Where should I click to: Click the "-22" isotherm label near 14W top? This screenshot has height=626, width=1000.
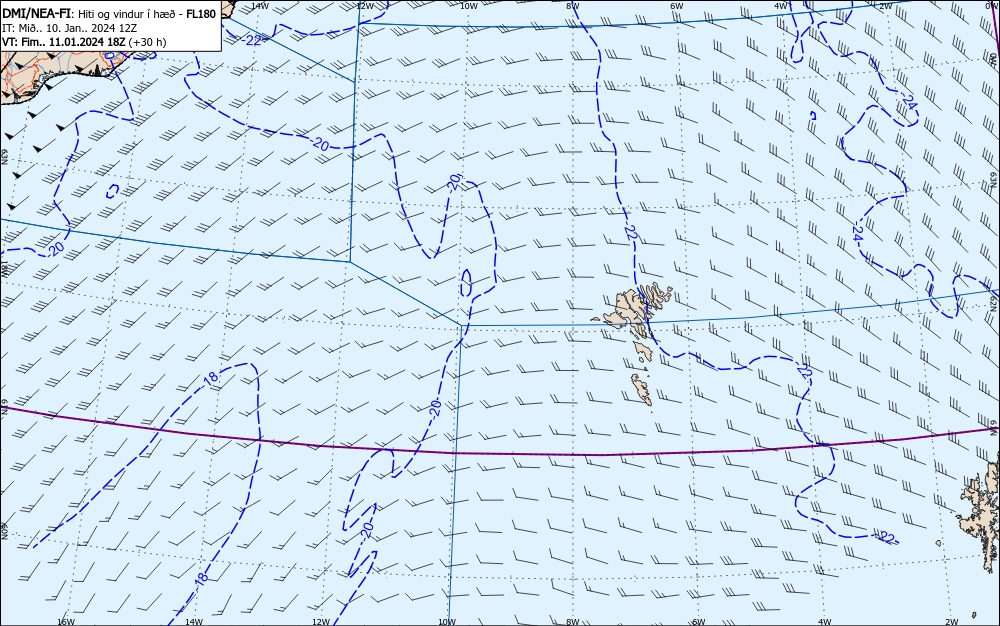253,40
